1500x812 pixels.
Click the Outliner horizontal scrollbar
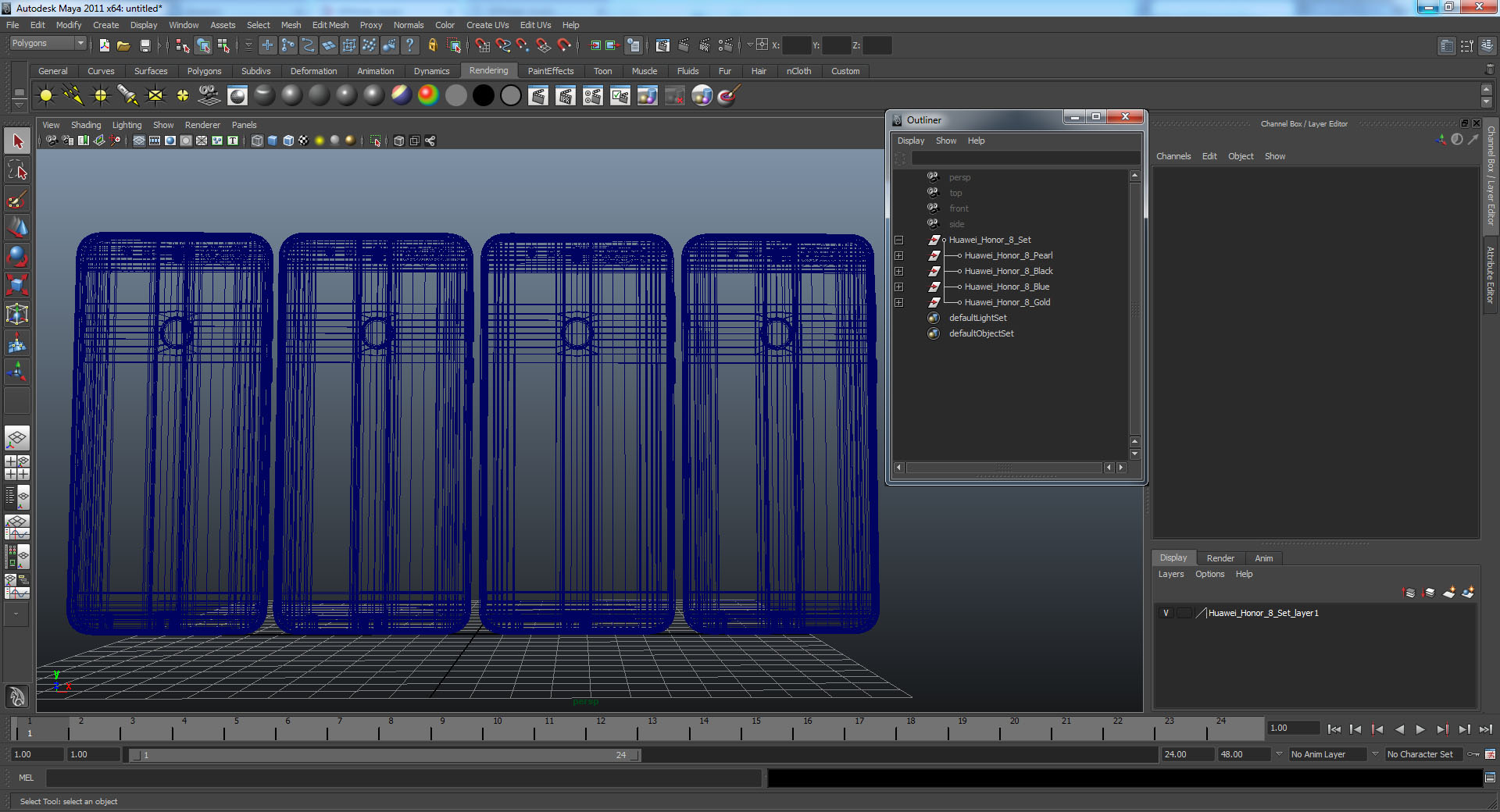point(1005,468)
